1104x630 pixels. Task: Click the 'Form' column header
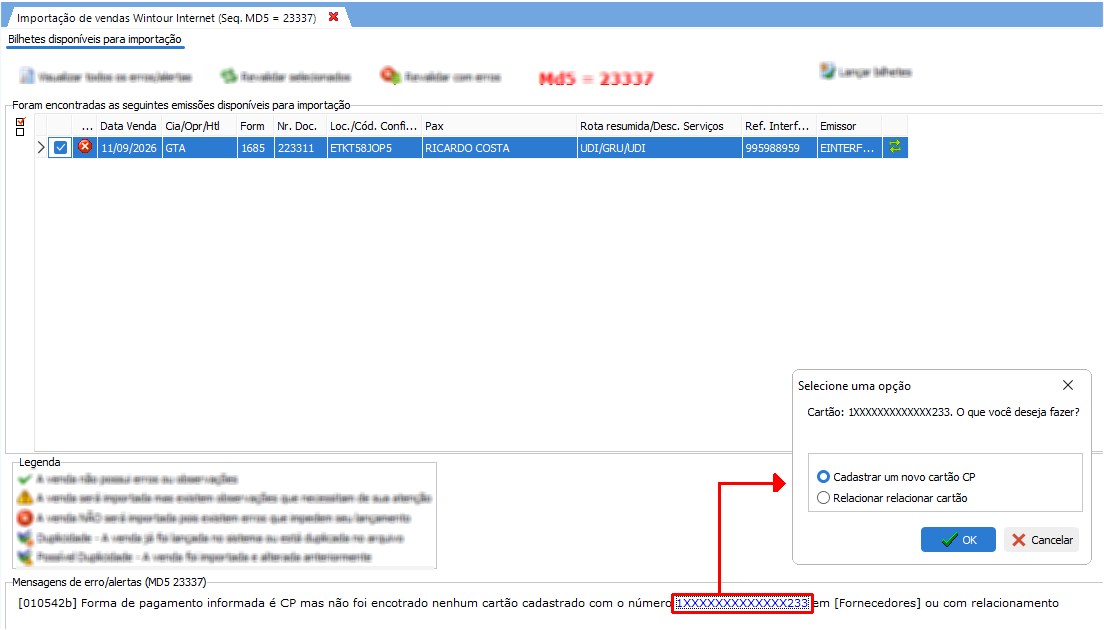[x=255, y=126]
